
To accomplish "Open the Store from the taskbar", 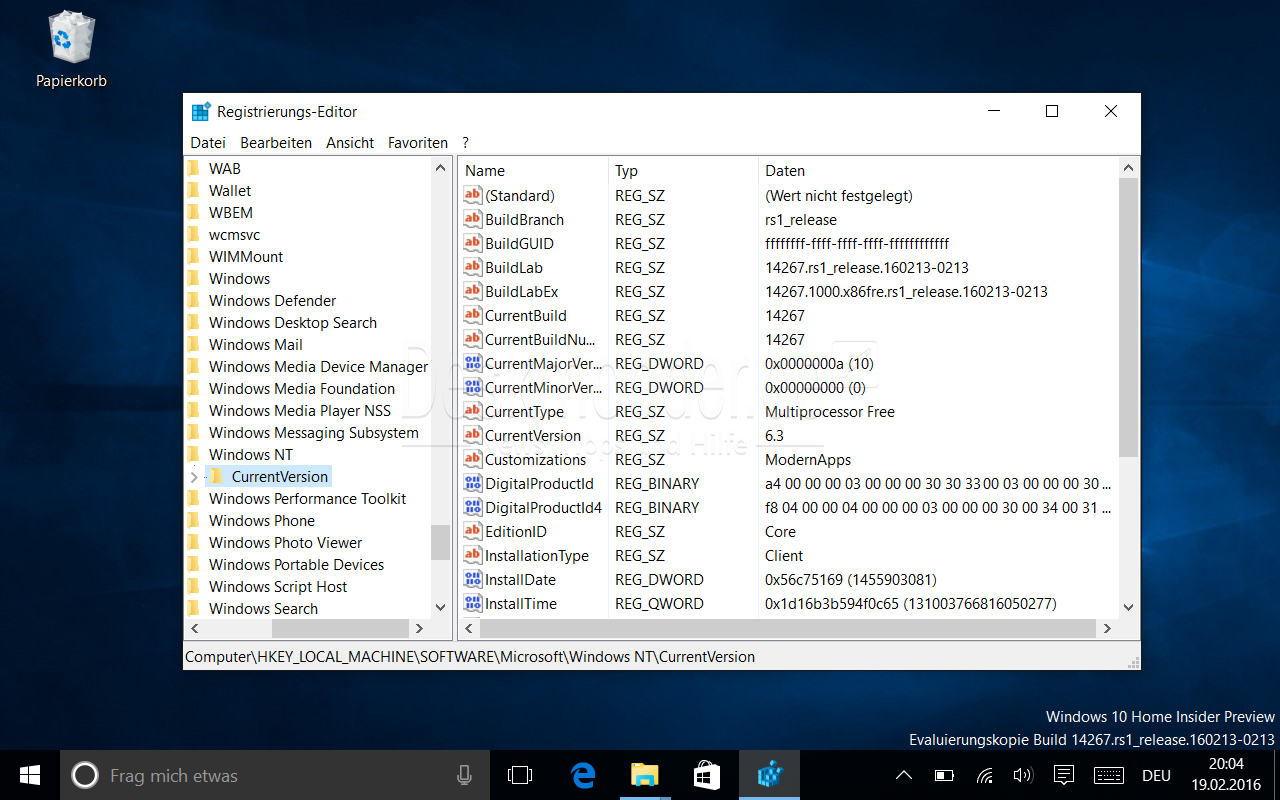I will click(x=707, y=775).
